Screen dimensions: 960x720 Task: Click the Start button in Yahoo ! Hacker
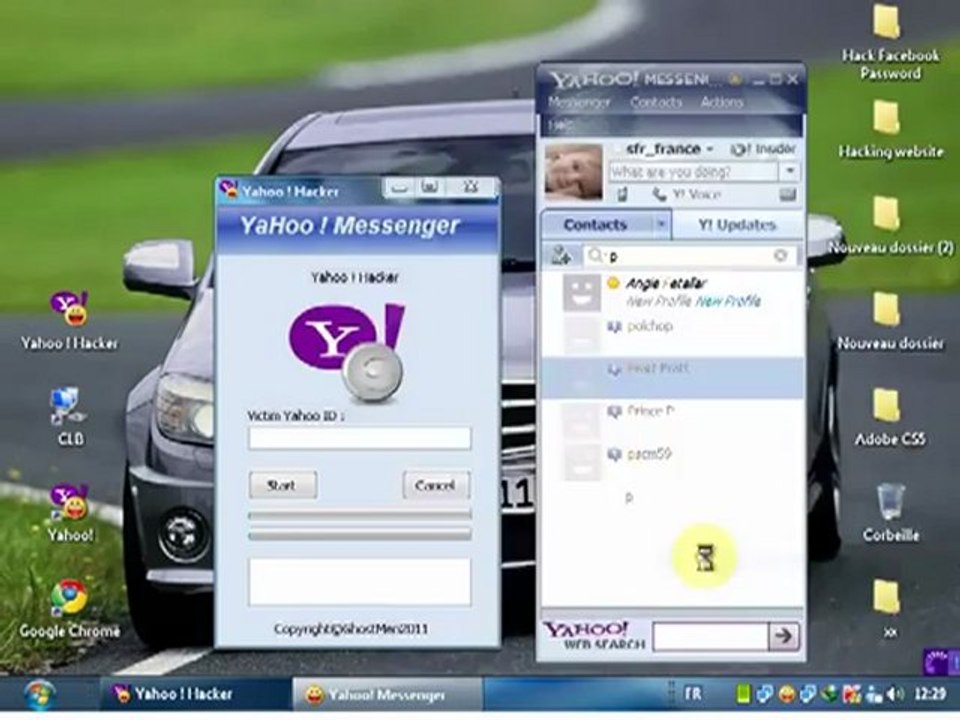click(283, 485)
